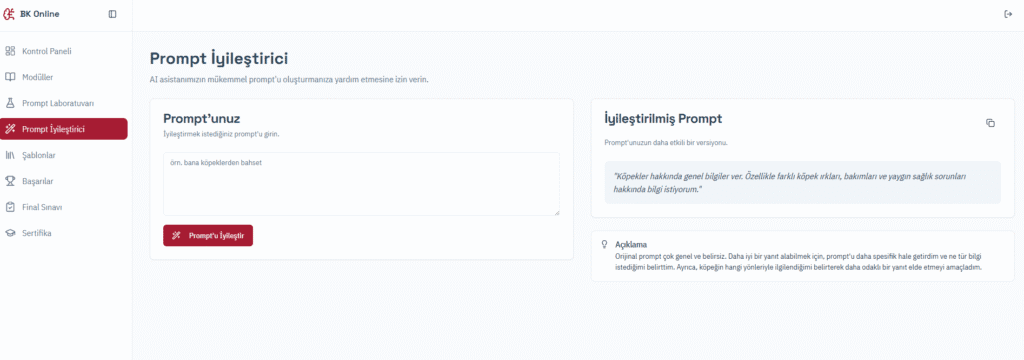Click the lightbulb icon beside Açıklama
1024x360 pixels.
(x=604, y=244)
